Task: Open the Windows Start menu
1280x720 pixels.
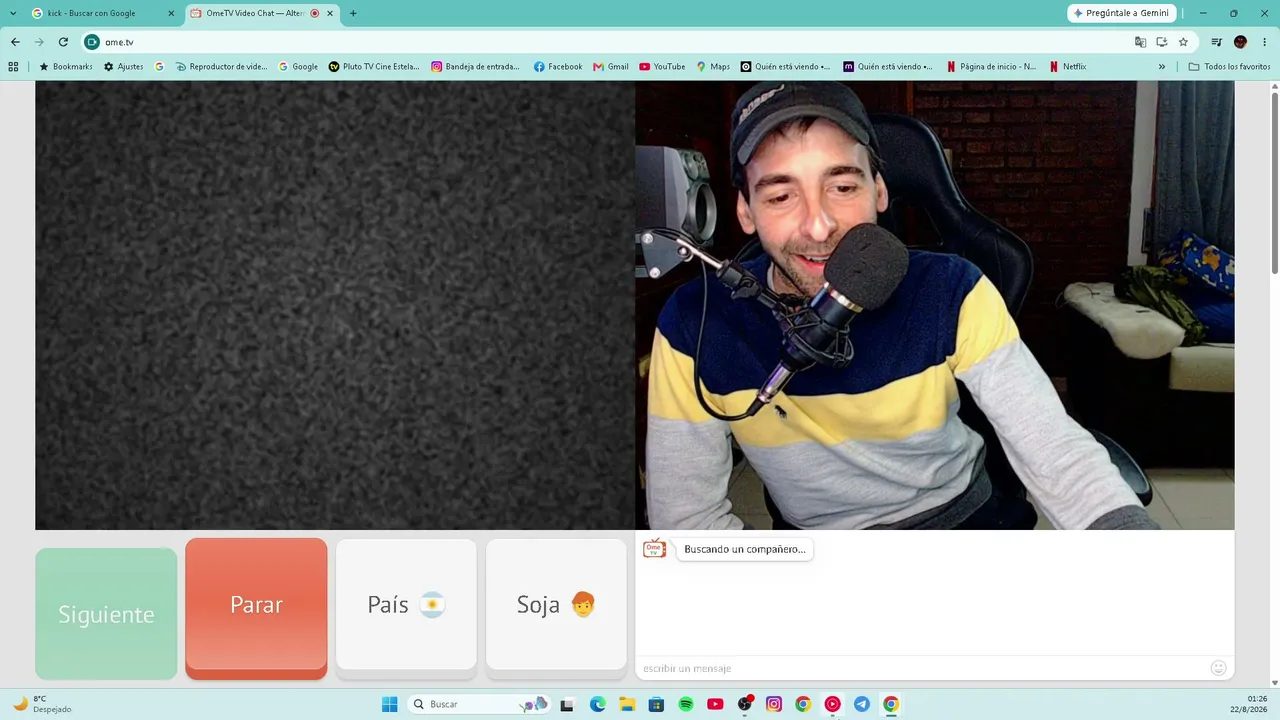Action: (389, 704)
